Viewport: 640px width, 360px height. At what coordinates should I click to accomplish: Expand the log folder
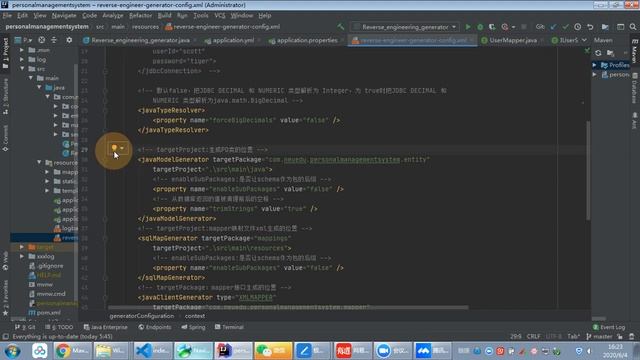coord(22,60)
